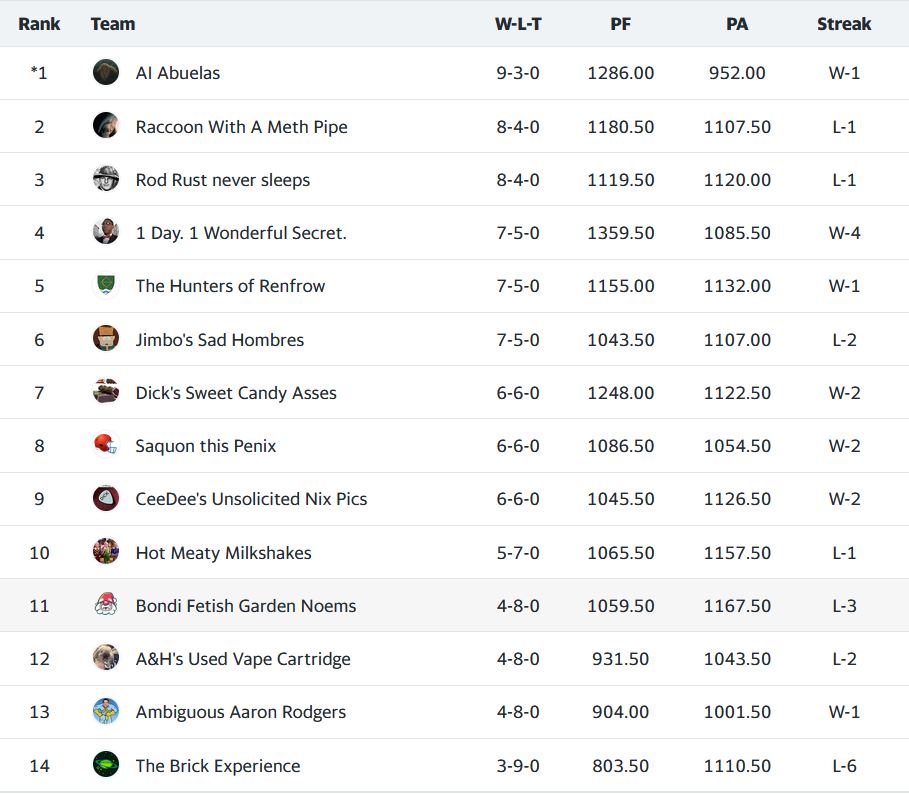Image resolution: width=909 pixels, height=794 pixels.
Task: Sort standings by Rank column header
Action: [x=39, y=24]
